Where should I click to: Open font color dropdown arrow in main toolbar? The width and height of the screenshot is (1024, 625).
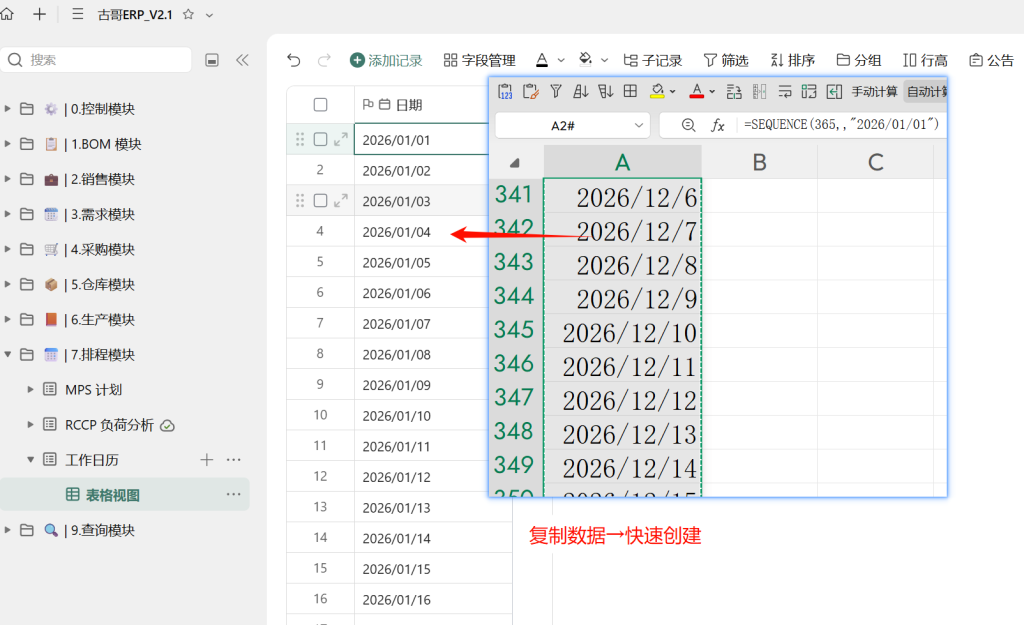[x=561, y=60]
